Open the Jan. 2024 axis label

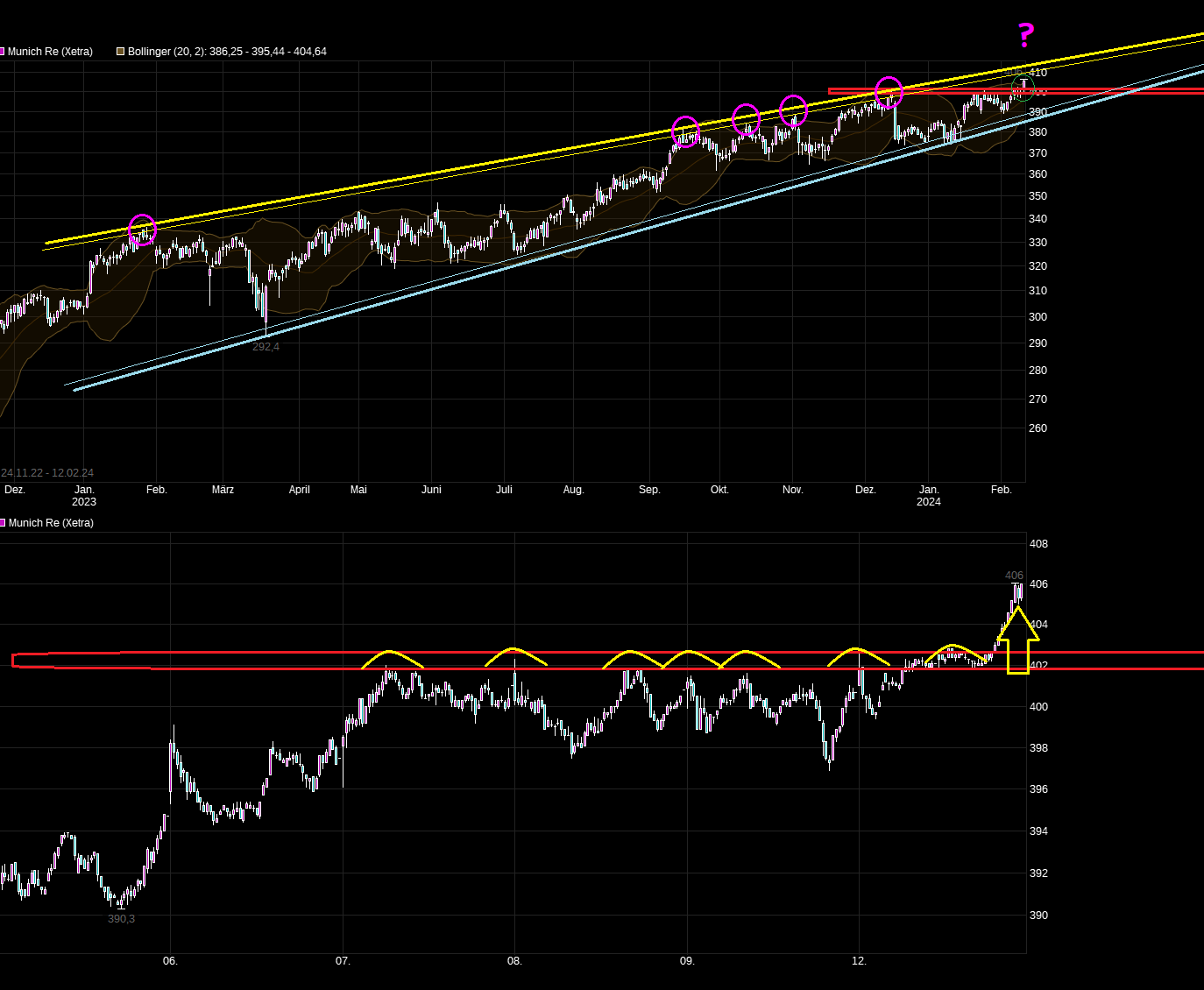pyautogui.click(x=929, y=496)
